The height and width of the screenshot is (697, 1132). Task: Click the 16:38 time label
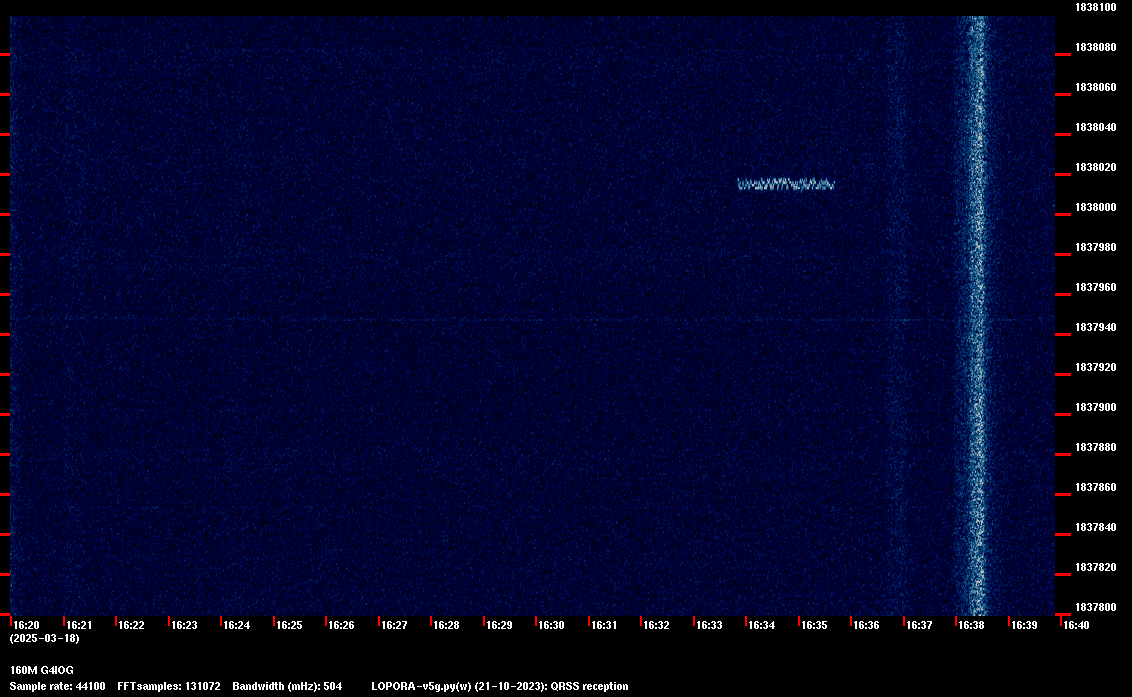(x=971, y=625)
